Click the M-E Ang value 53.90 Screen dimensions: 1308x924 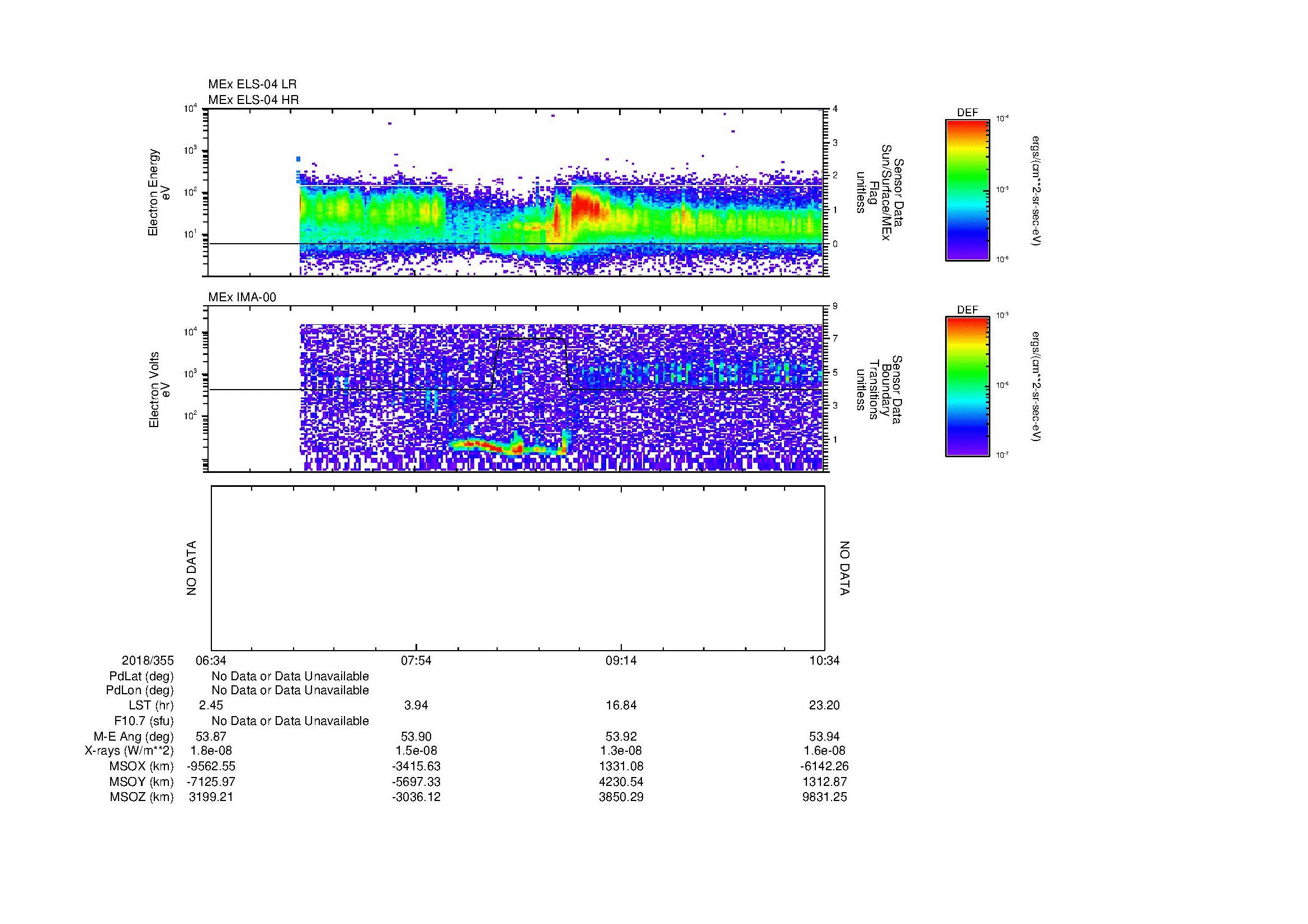417,737
